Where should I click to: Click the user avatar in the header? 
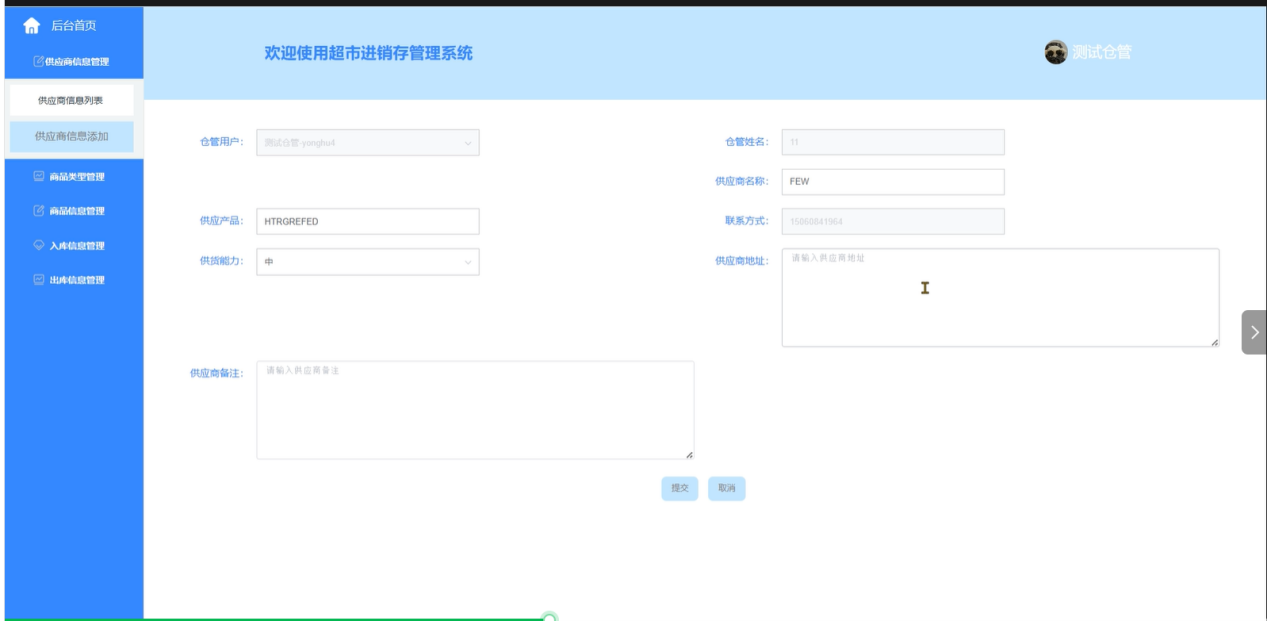(1055, 53)
